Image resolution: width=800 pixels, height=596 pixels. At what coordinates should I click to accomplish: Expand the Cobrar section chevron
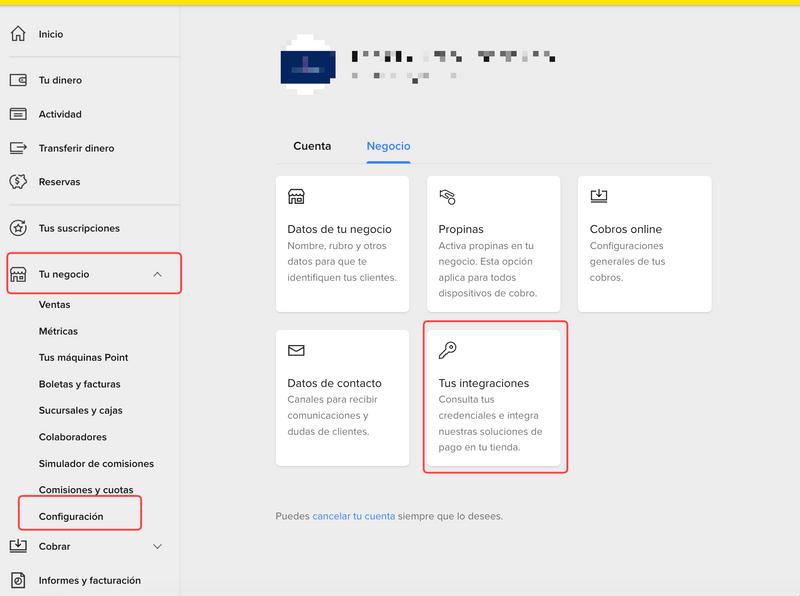(x=157, y=546)
